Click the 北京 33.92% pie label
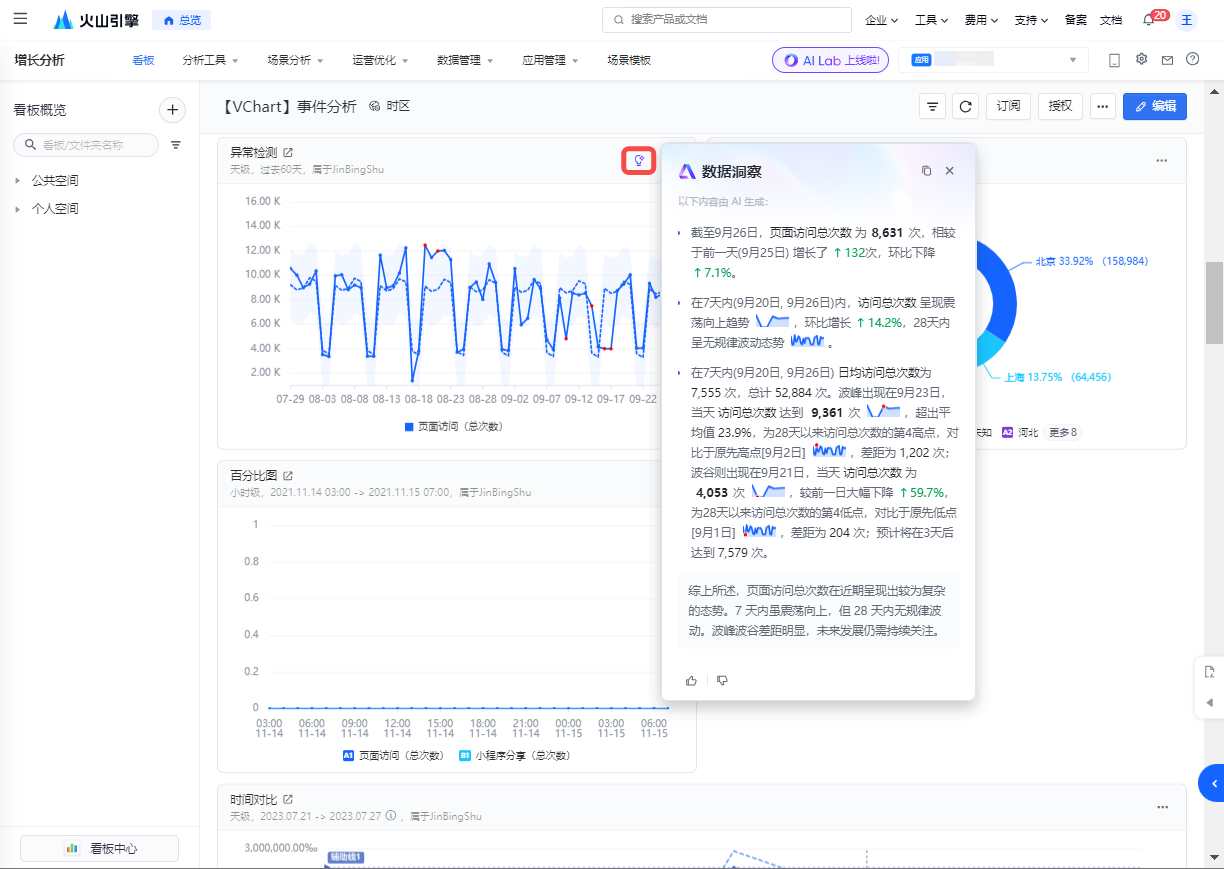The width and height of the screenshot is (1224, 869). pyautogui.click(x=1092, y=261)
